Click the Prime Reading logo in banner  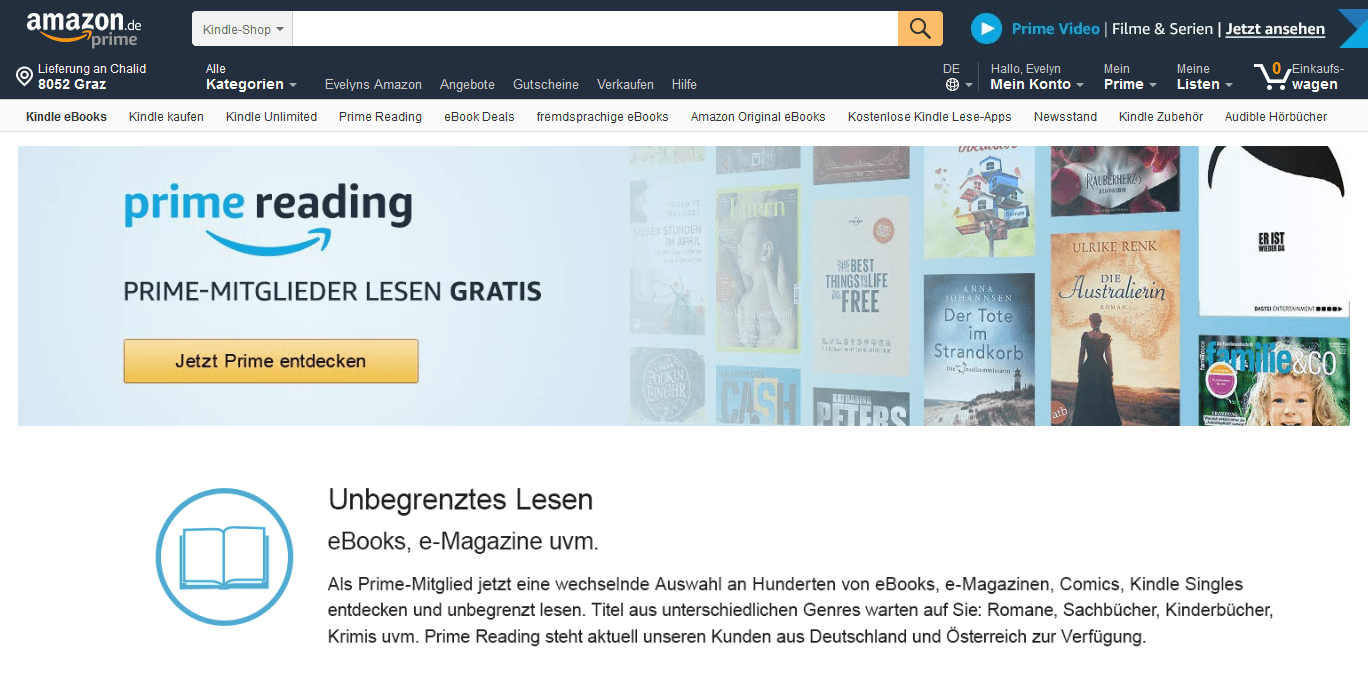tap(268, 219)
